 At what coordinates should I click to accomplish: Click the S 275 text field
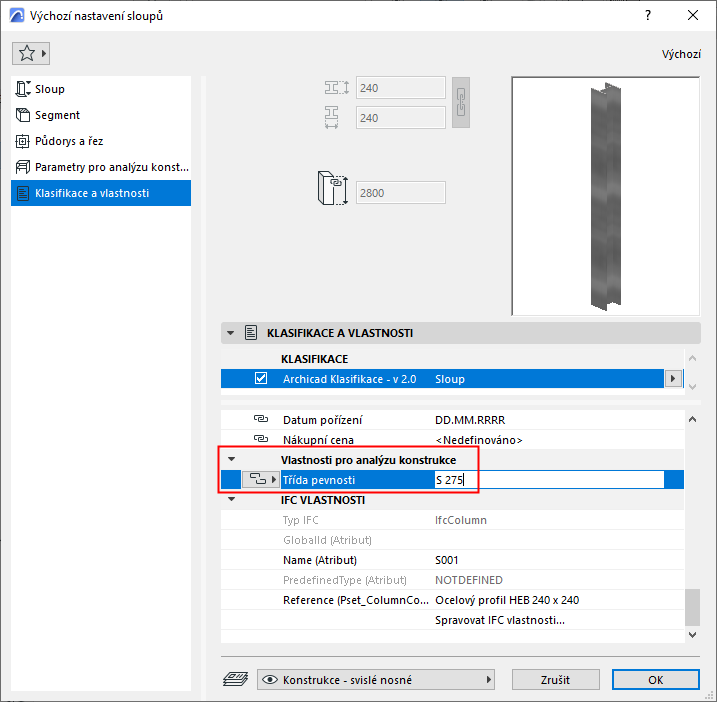click(549, 480)
